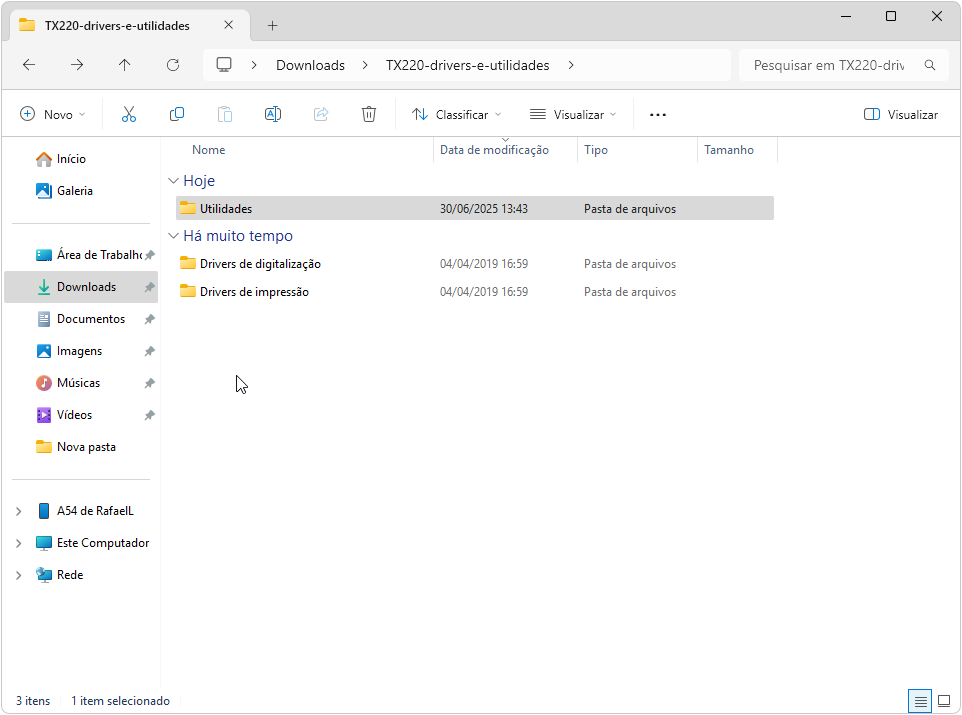Click the 1 item selecionado status text
The height and width of the screenshot is (715, 962).
[x=120, y=701]
